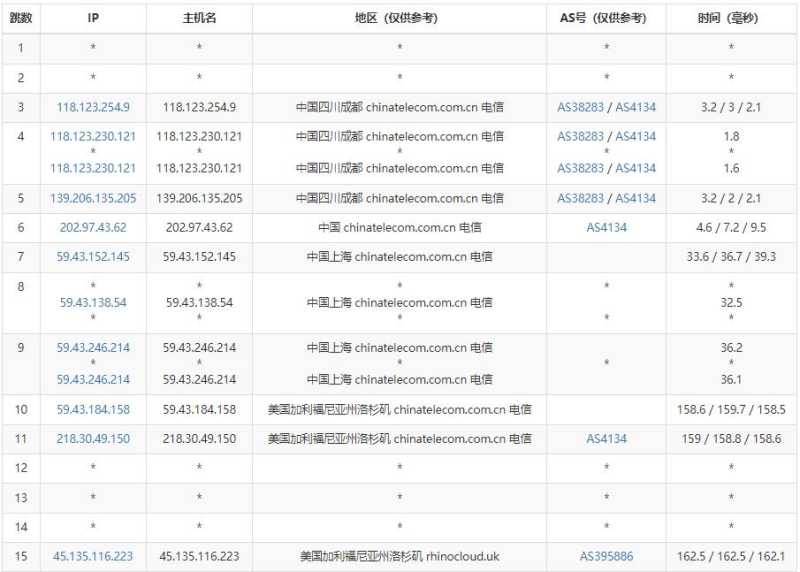Open the 139.206.135.205 link in IP column
Screen dimensions: 800x572
coord(93,198)
